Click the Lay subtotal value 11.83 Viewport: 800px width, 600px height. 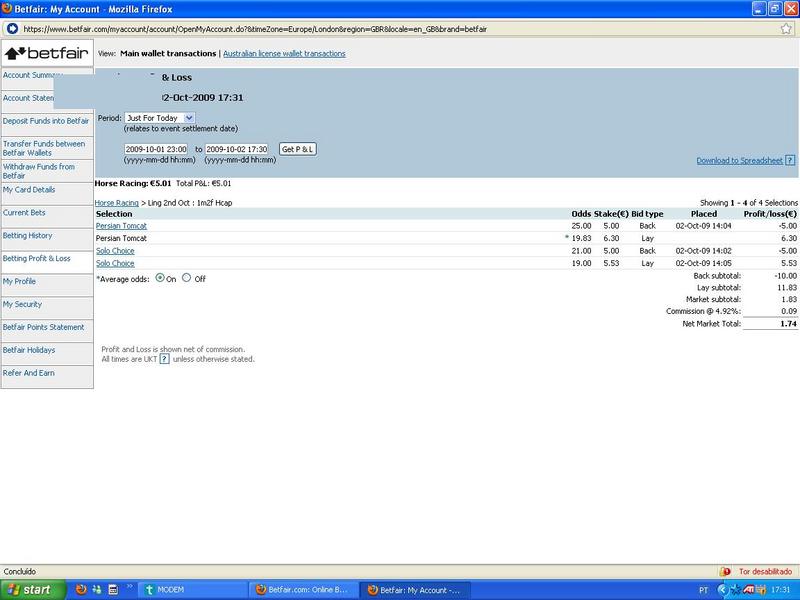(788, 287)
